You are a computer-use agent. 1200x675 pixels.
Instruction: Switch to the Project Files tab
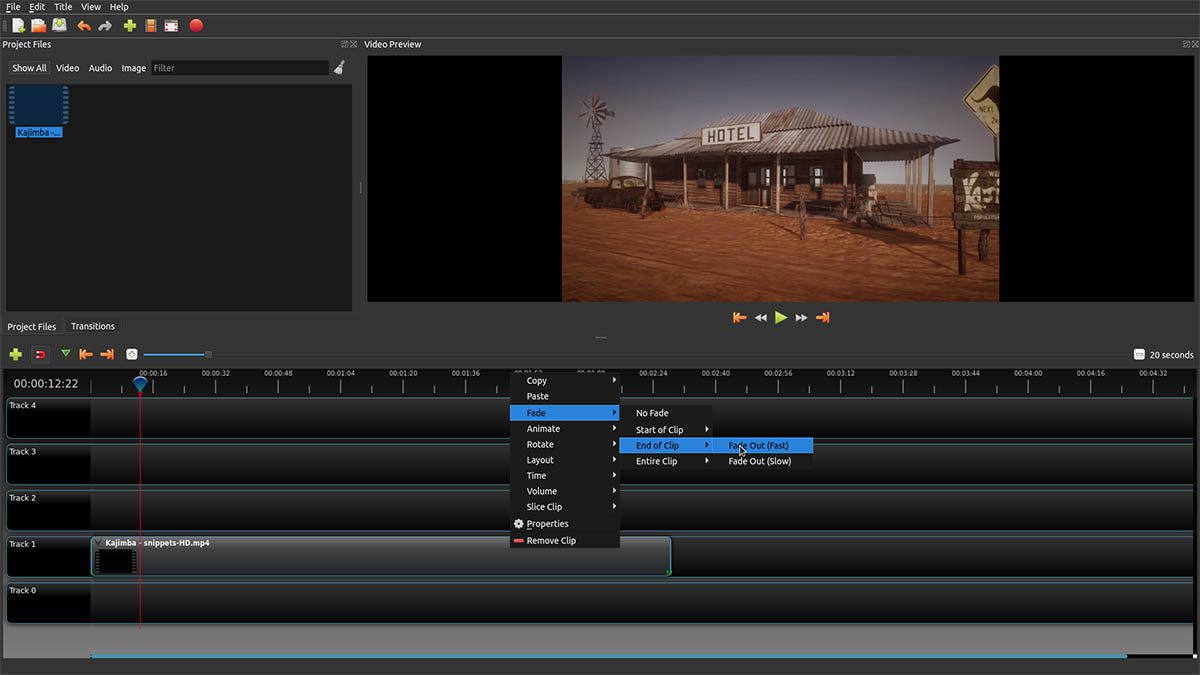pos(32,326)
